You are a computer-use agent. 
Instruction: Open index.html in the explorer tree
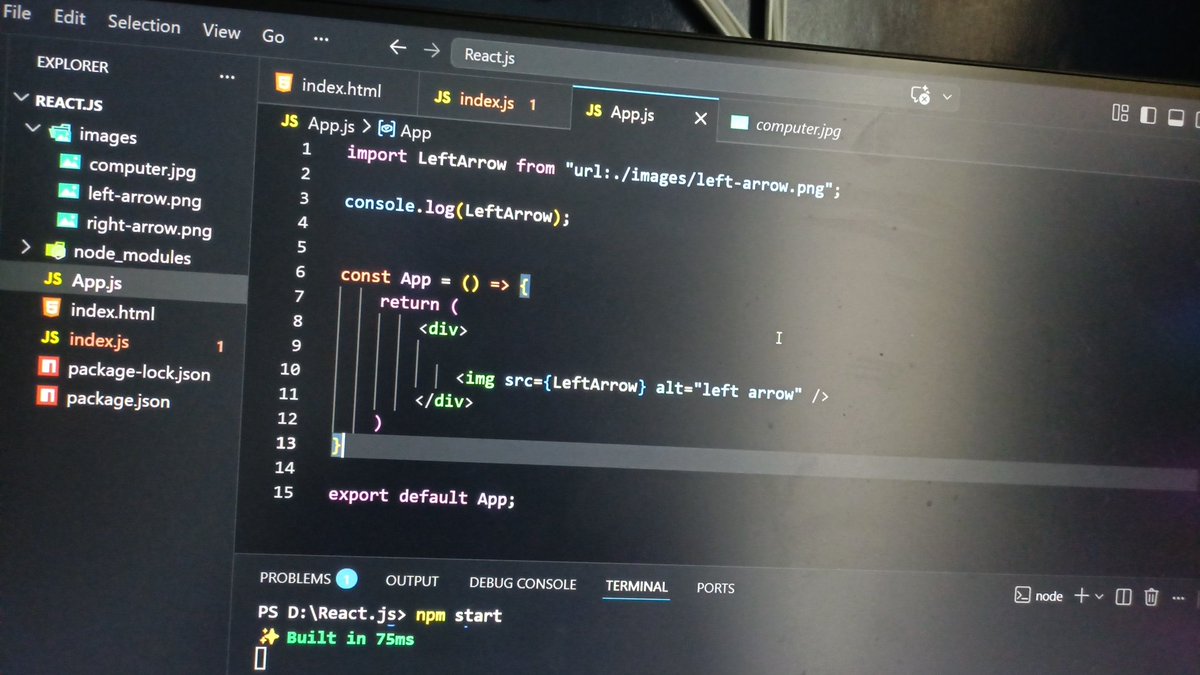112,312
